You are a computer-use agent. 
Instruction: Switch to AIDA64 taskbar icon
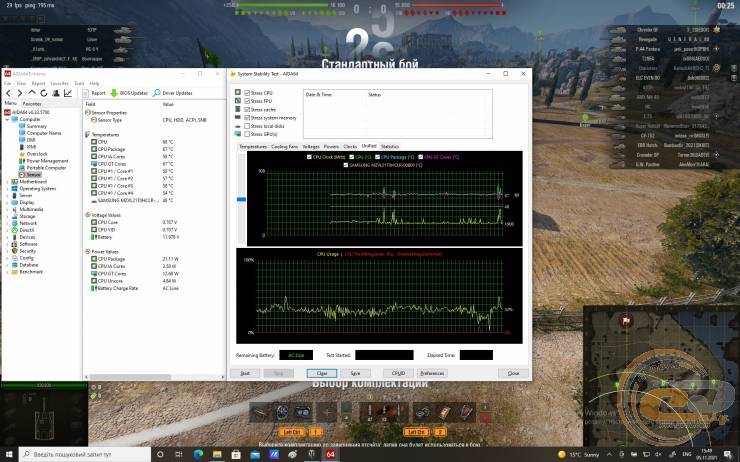pos(330,454)
